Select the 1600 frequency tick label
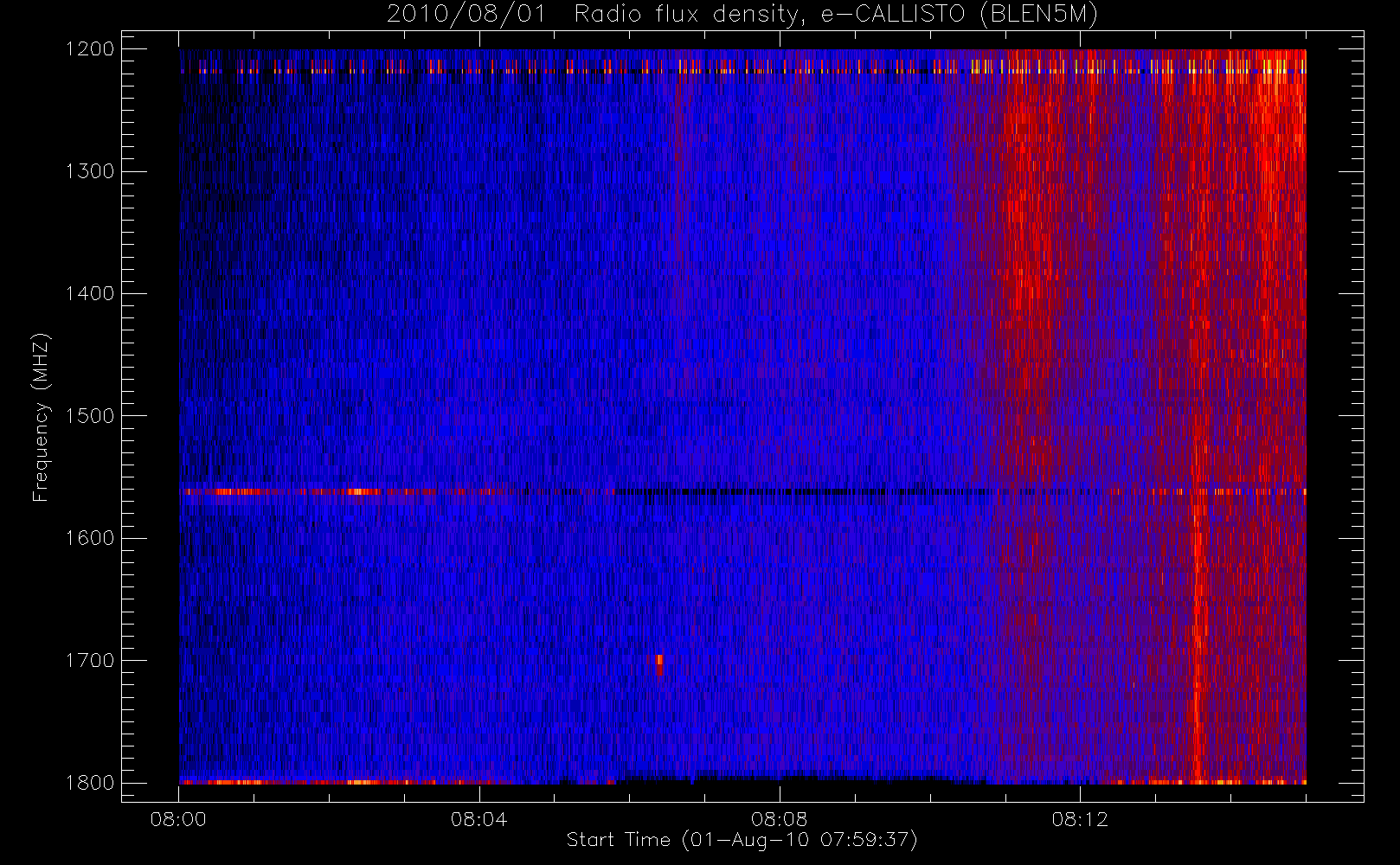Image resolution: width=1400 pixels, height=865 pixels. tap(90, 538)
